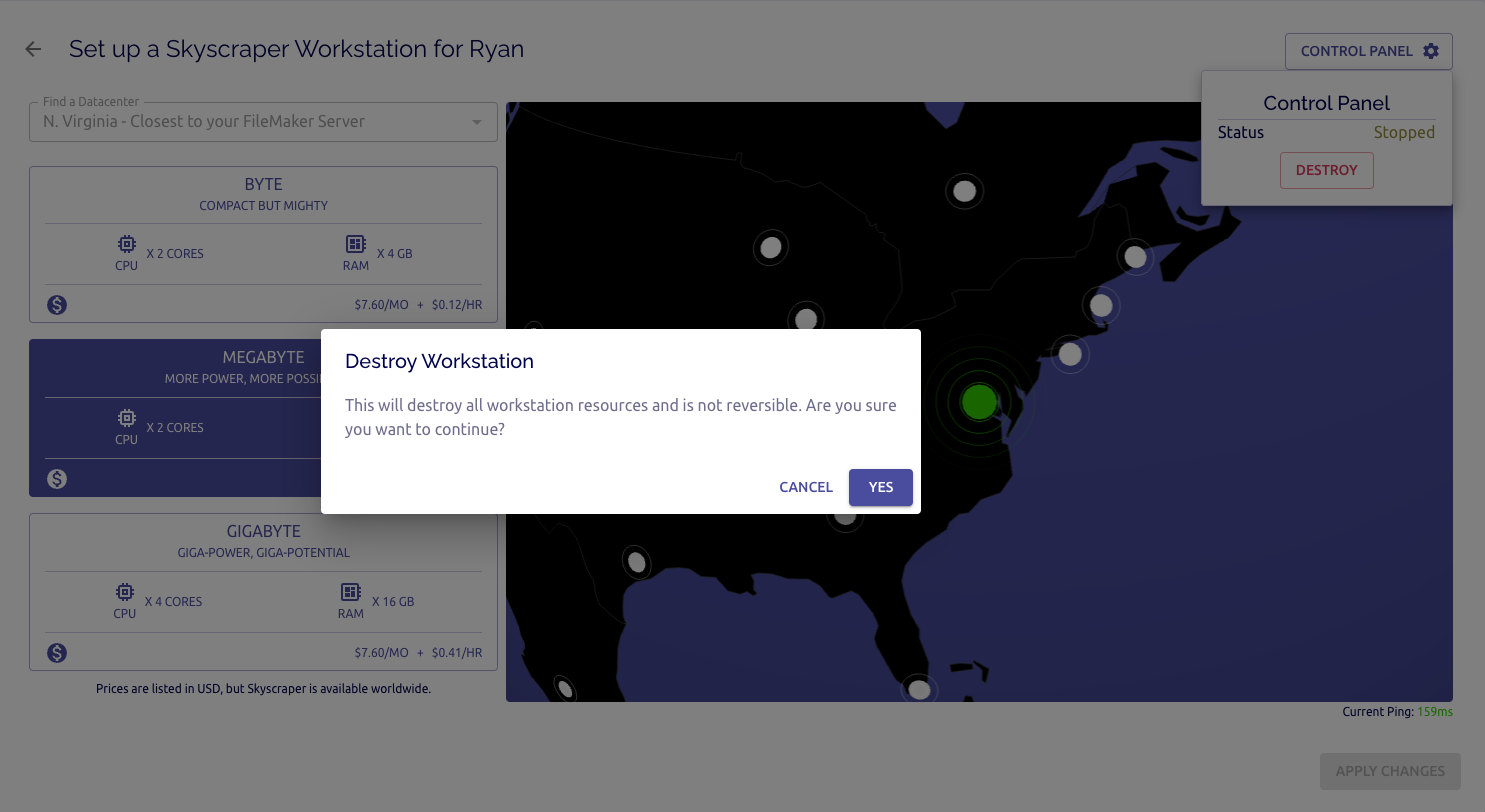Open the Find a Datacenter dropdown
The image size is (1485, 812).
263,121
